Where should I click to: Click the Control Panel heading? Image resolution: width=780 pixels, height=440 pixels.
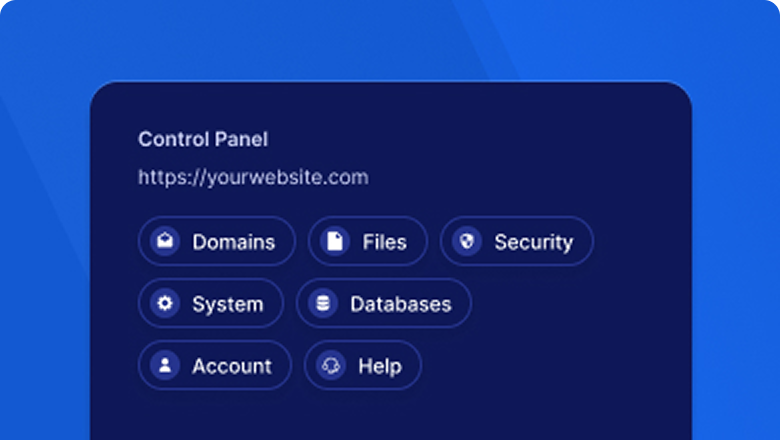[x=203, y=139]
